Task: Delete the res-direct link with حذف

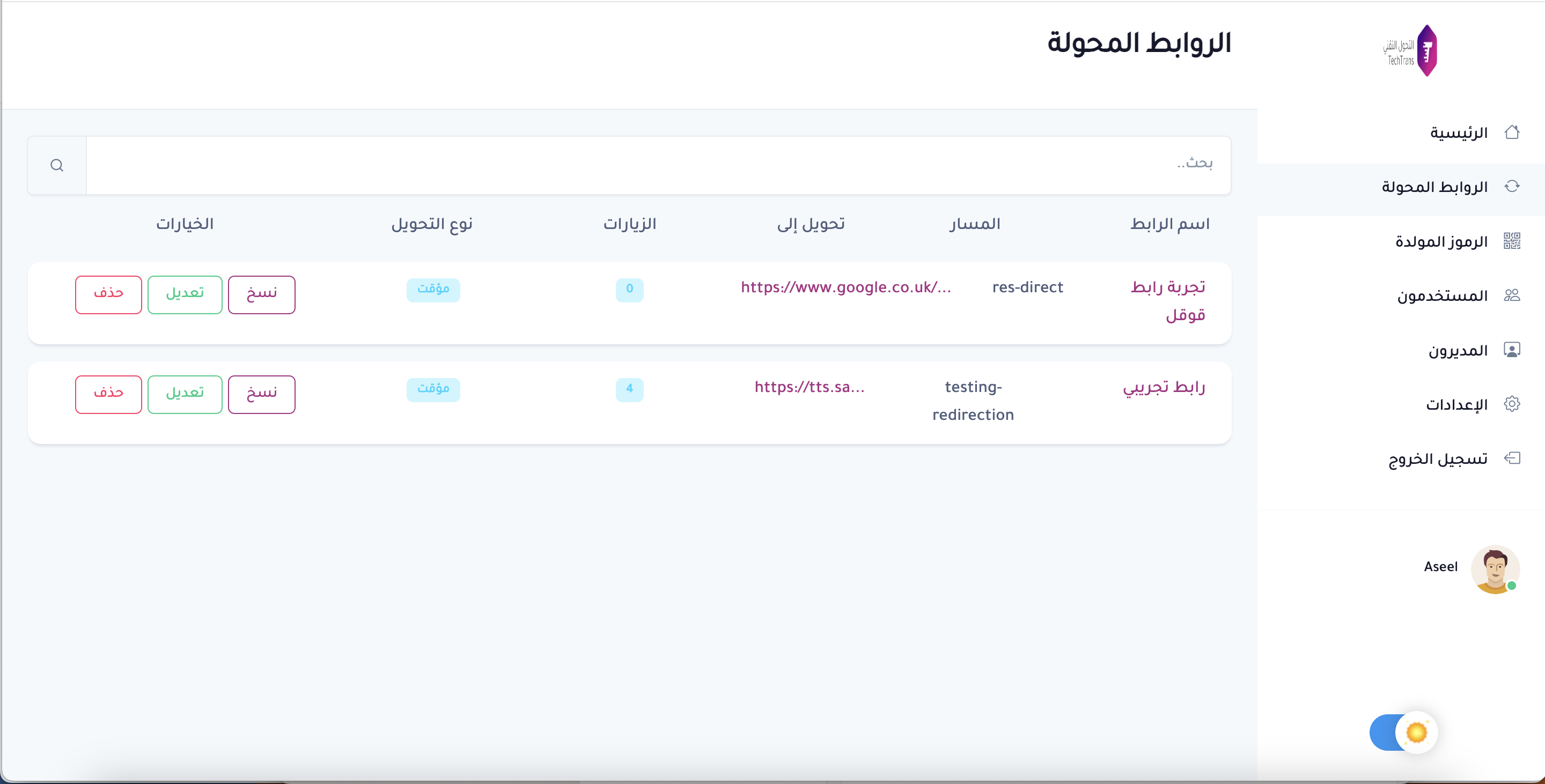Action: click(108, 294)
